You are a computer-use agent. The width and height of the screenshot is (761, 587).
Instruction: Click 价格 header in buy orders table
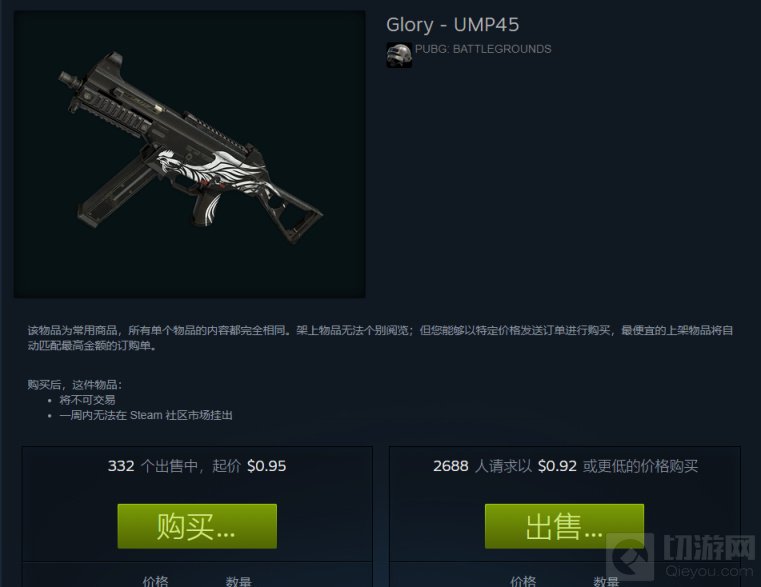pyautogui.click(x=523, y=581)
